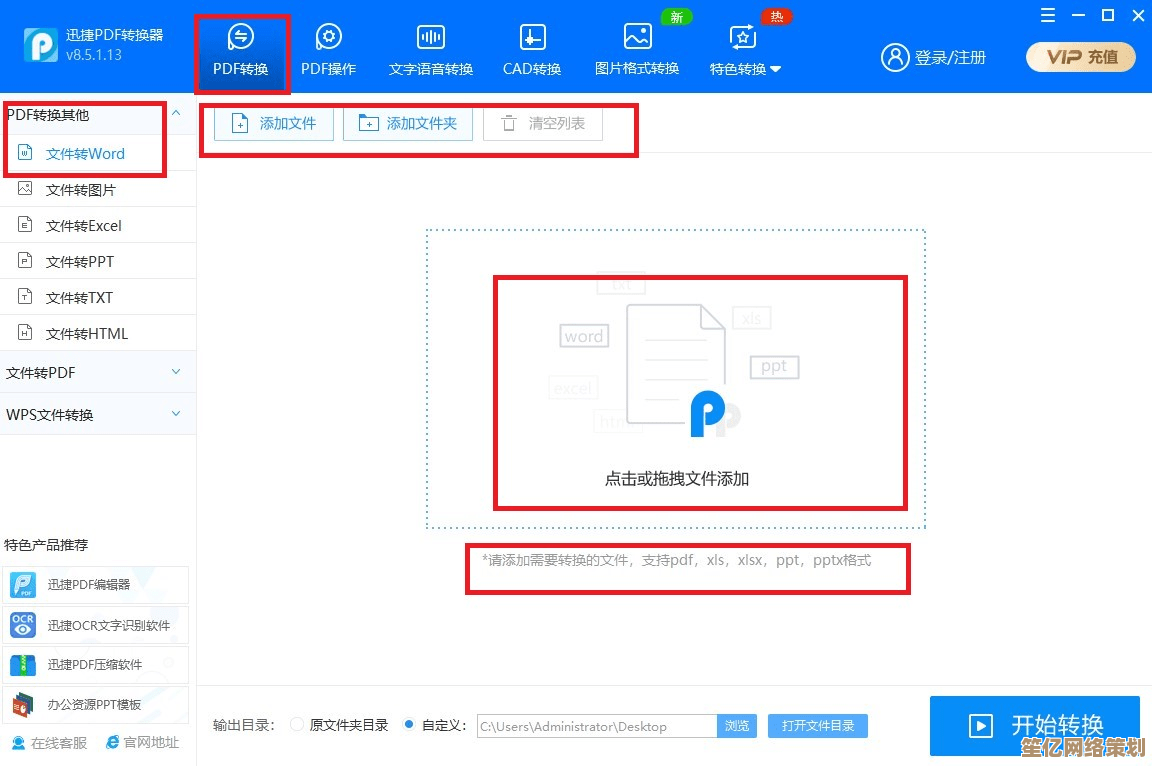1152x766 pixels.
Task: Collapse the PDF转换其他 section
Action: [x=176, y=114]
